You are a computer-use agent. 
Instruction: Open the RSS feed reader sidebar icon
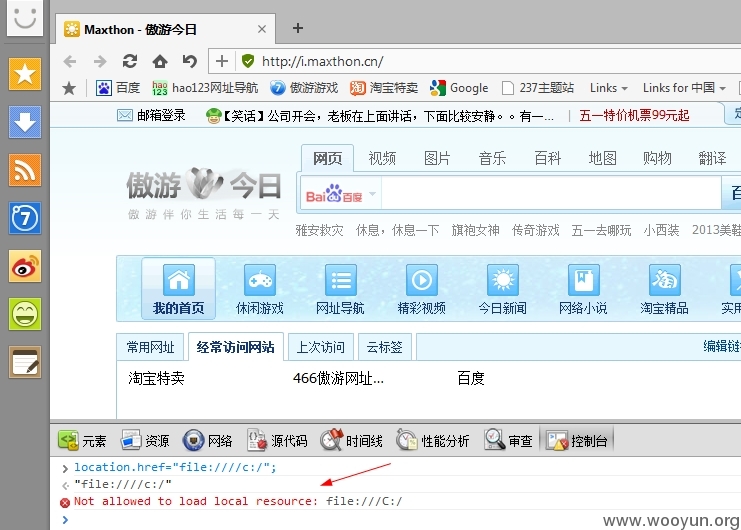[x=25, y=170]
